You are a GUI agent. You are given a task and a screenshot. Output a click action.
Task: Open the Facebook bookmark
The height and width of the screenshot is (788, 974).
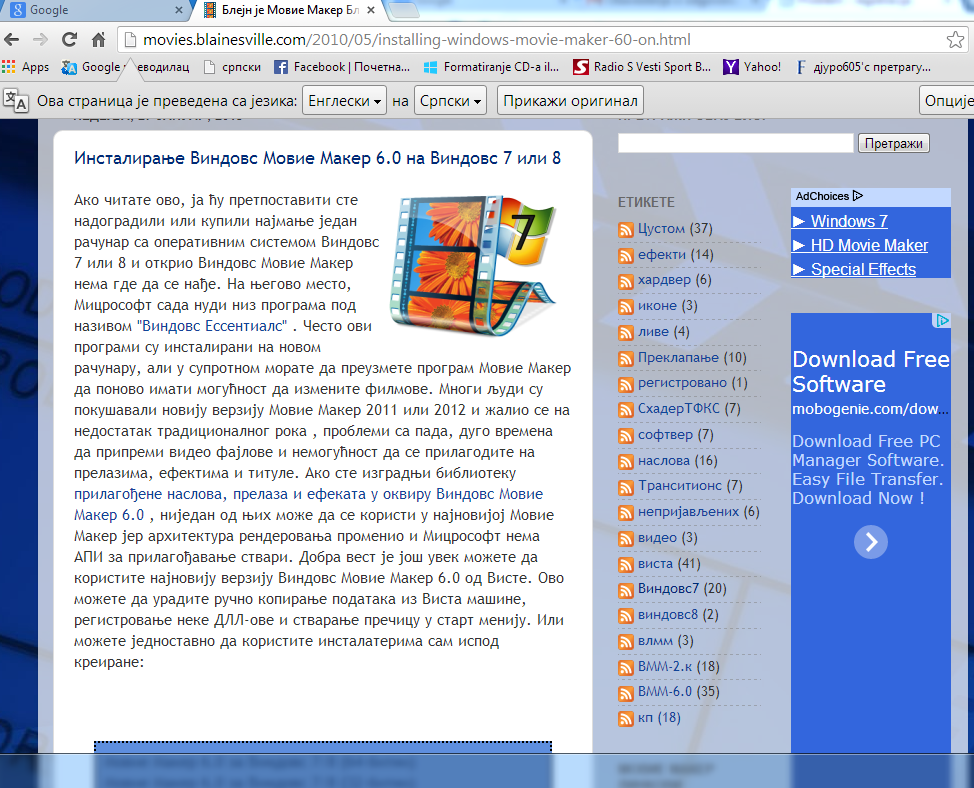[x=342, y=66]
